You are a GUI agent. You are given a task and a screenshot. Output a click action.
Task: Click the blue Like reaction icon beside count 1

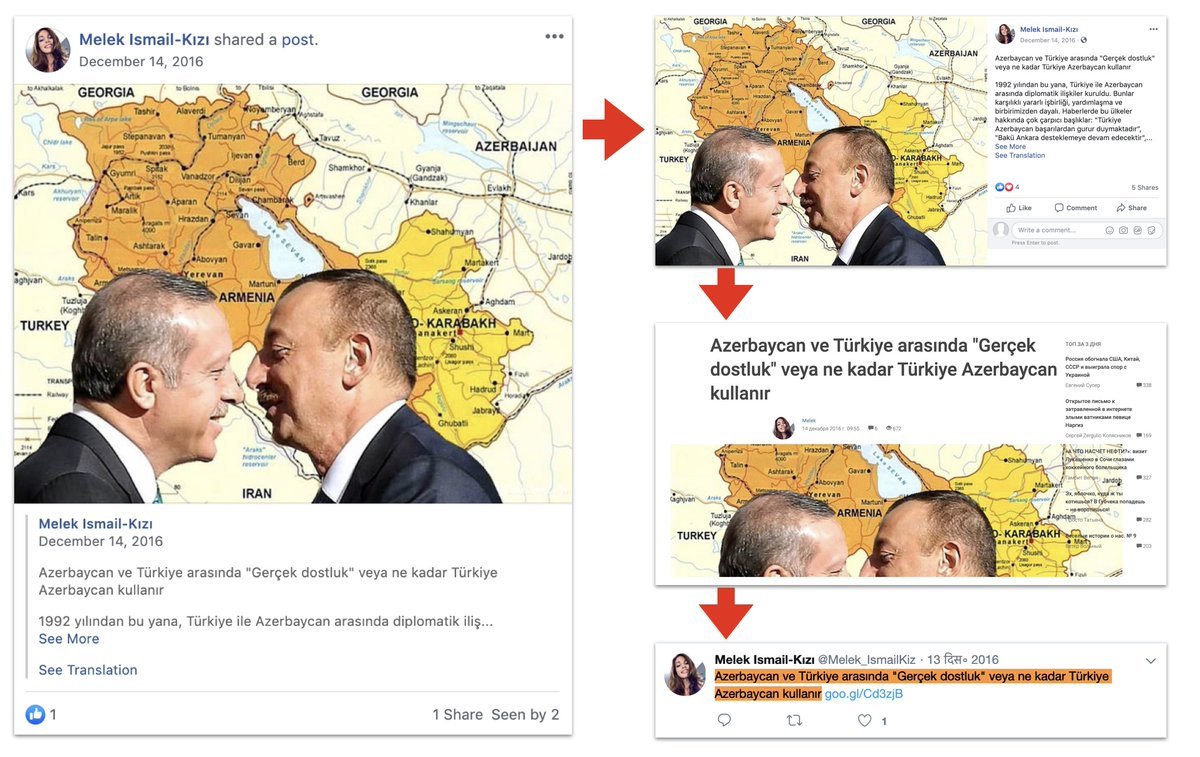pyautogui.click(x=35, y=714)
